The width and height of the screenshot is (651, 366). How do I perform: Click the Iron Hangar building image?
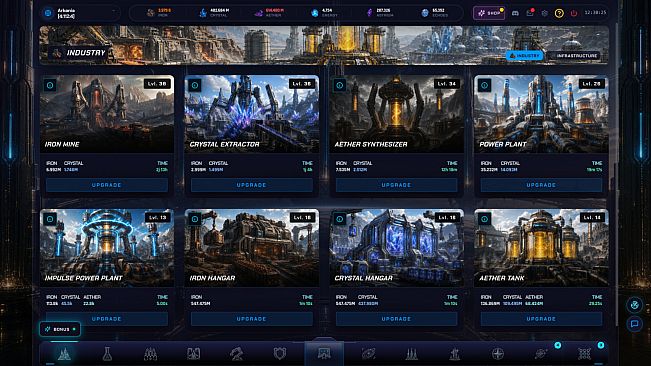click(x=252, y=247)
